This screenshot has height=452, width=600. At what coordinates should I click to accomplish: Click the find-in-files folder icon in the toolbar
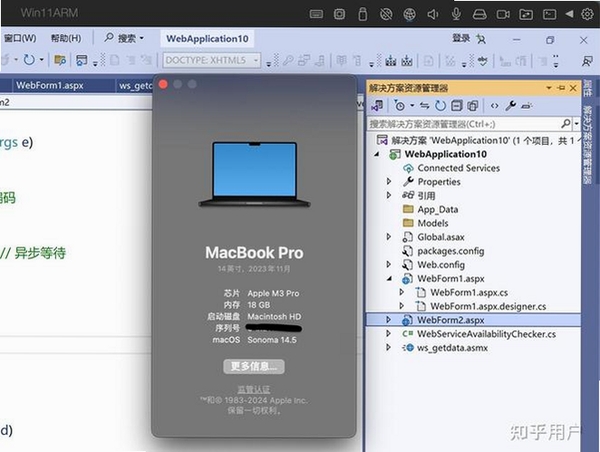tap(60, 60)
